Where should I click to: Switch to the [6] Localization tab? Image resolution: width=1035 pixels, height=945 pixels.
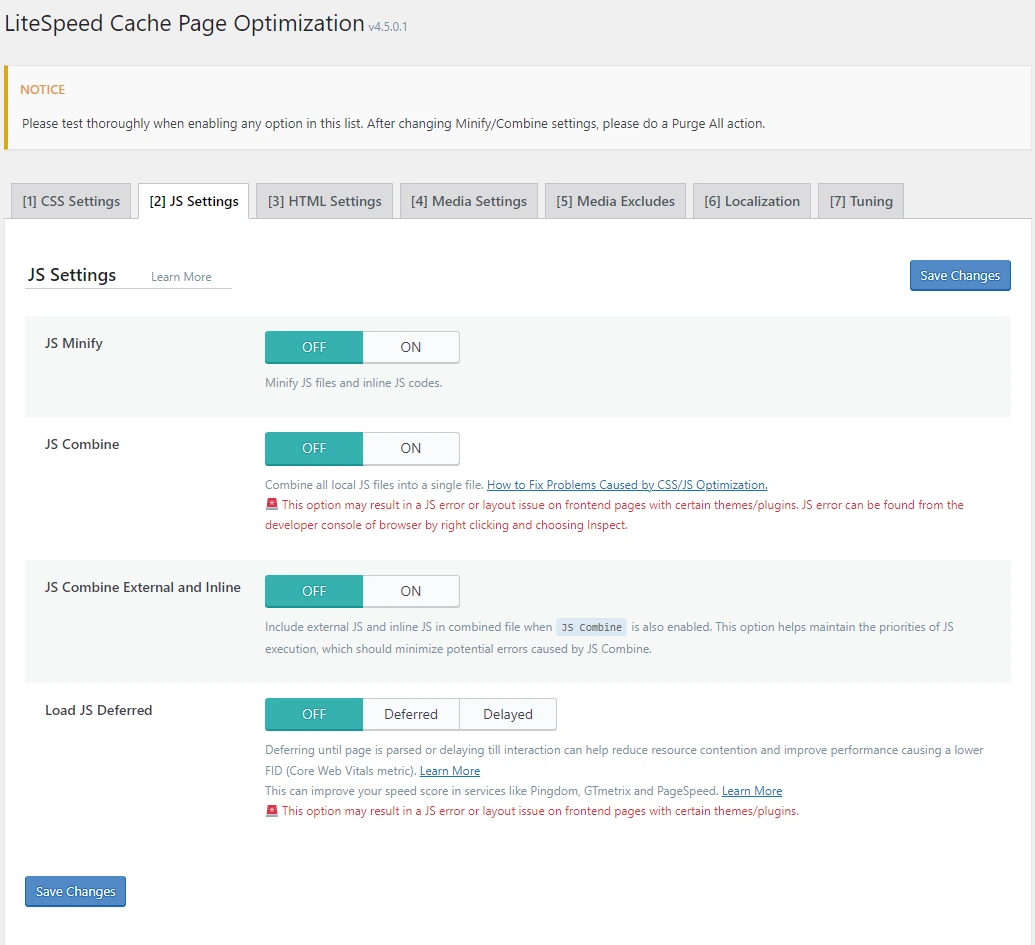(x=752, y=201)
